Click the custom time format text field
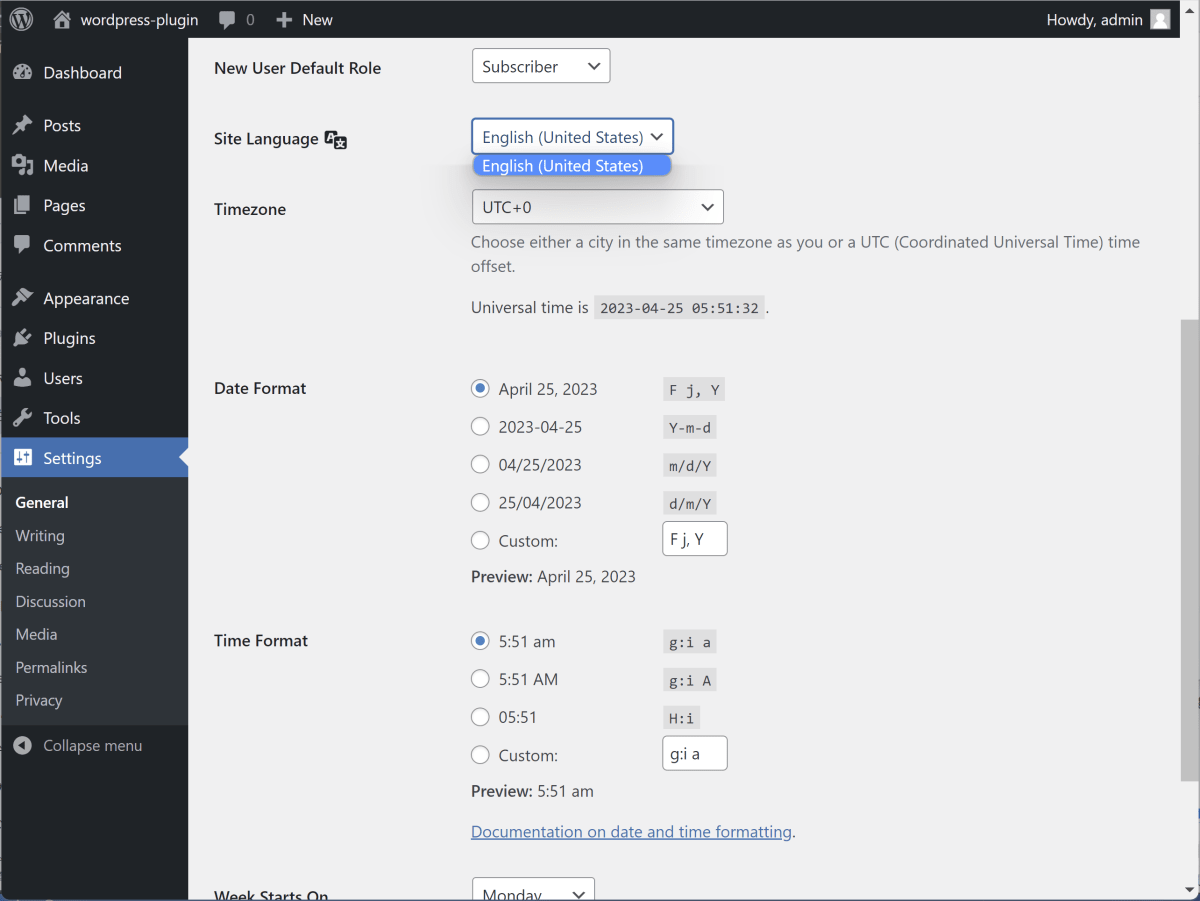The width and height of the screenshot is (1200, 901). [x=695, y=754]
